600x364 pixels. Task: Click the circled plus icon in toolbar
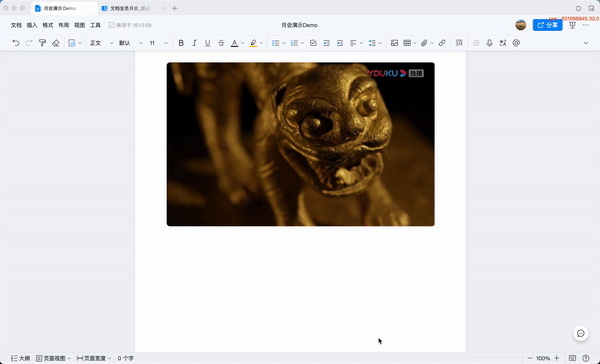pyautogui.click(x=476, y=43)
